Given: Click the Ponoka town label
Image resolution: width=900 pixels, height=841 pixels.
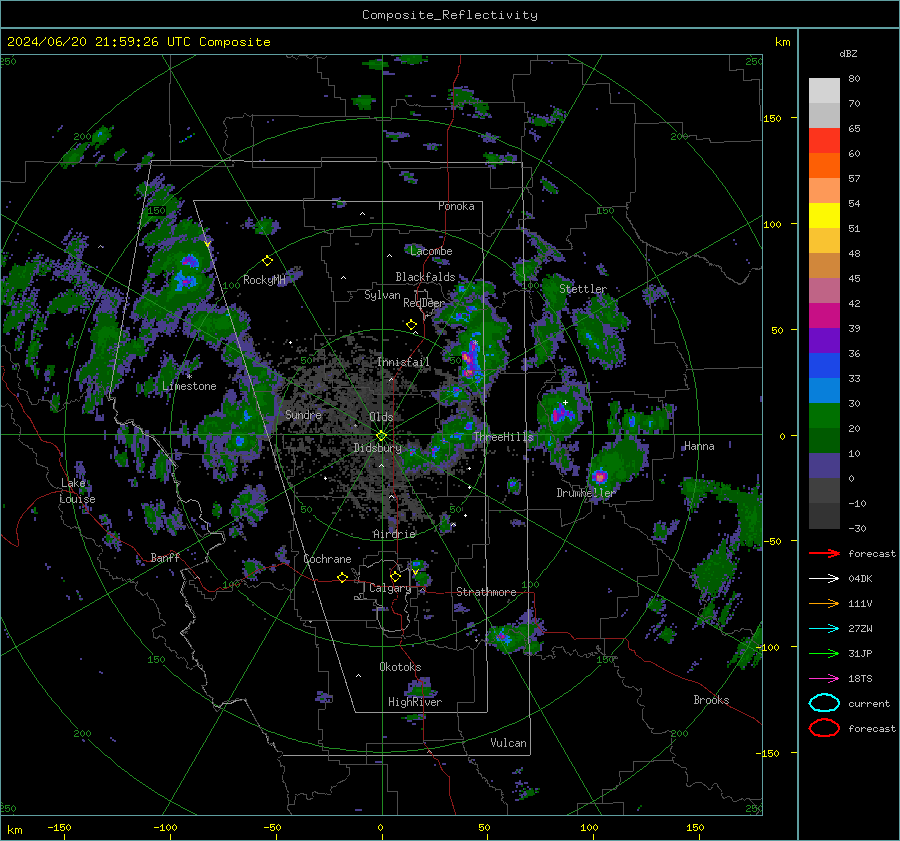Looking at the screenshot, I should (x=456, y=206).
